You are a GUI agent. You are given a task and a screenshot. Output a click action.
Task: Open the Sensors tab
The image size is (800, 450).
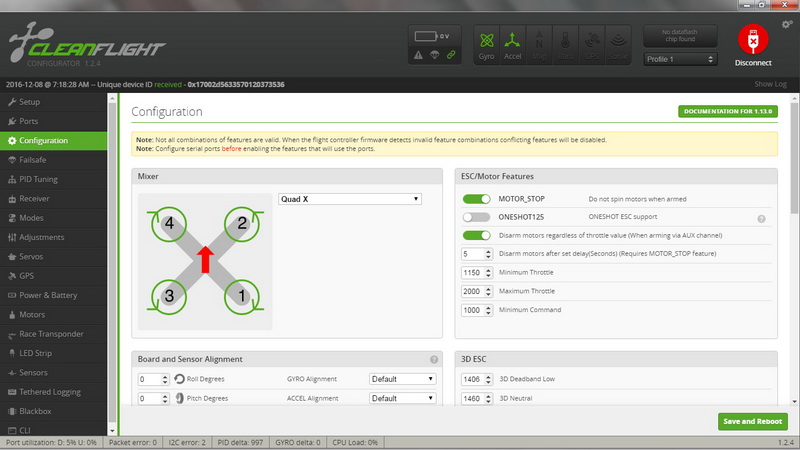click(54, 372)
